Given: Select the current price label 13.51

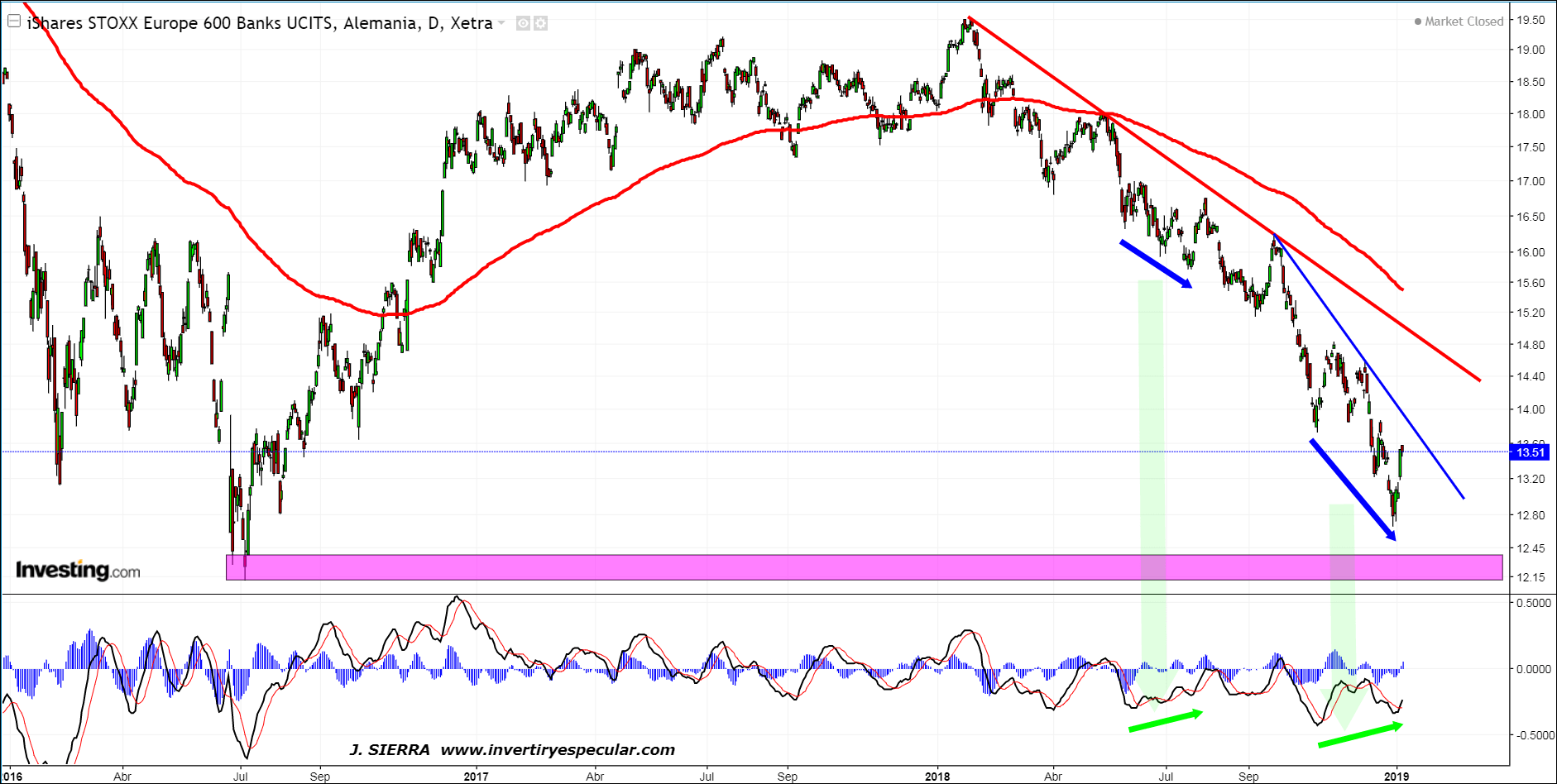Looking at the screenshot, I should (x=1530, y=452).
